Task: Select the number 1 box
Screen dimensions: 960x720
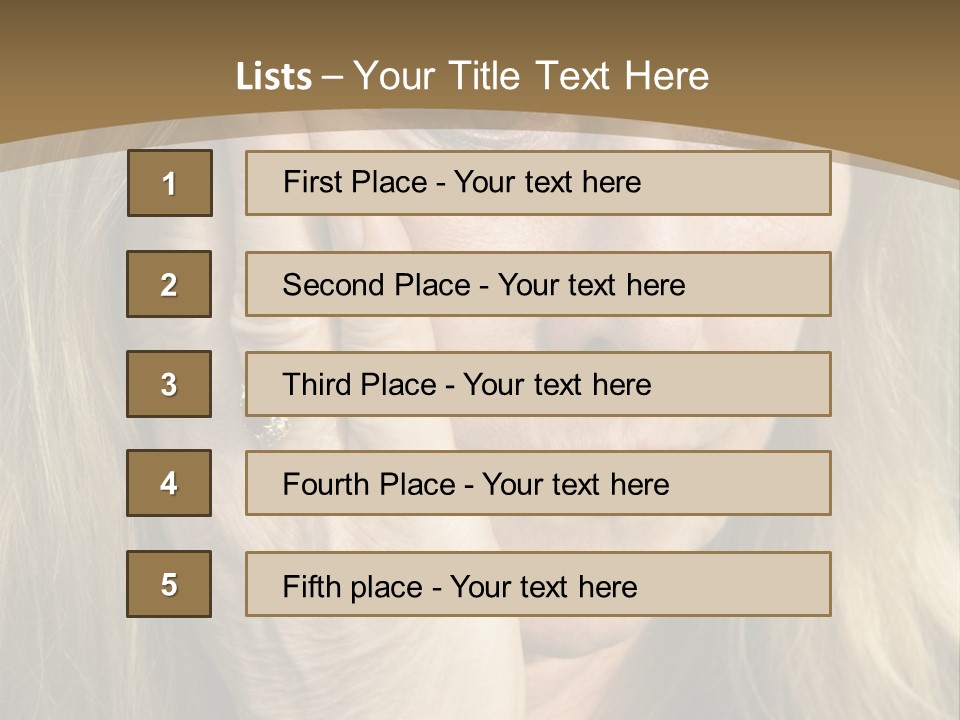Action: 170,183
